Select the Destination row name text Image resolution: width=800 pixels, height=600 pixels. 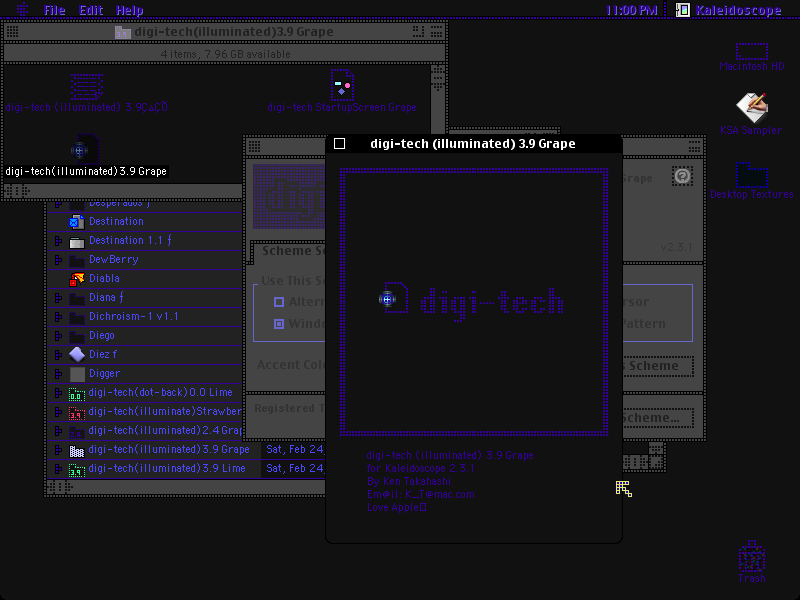click(116, 221)
